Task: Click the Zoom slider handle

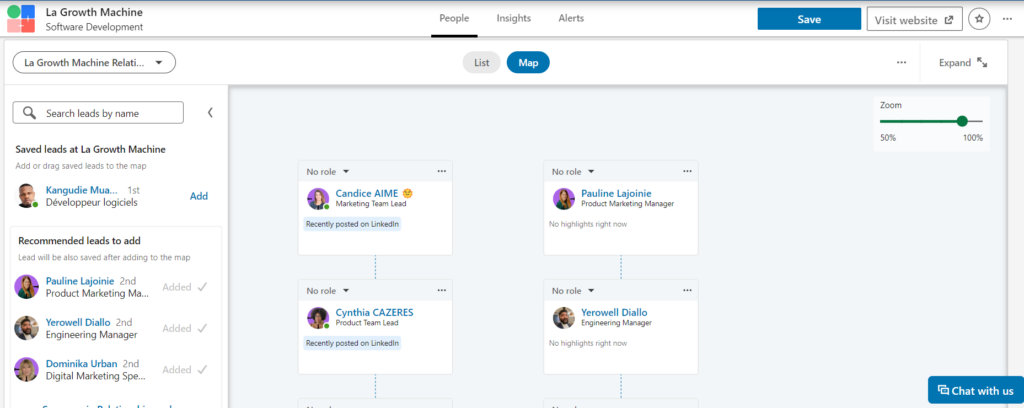Action: [x=962, y=121]
